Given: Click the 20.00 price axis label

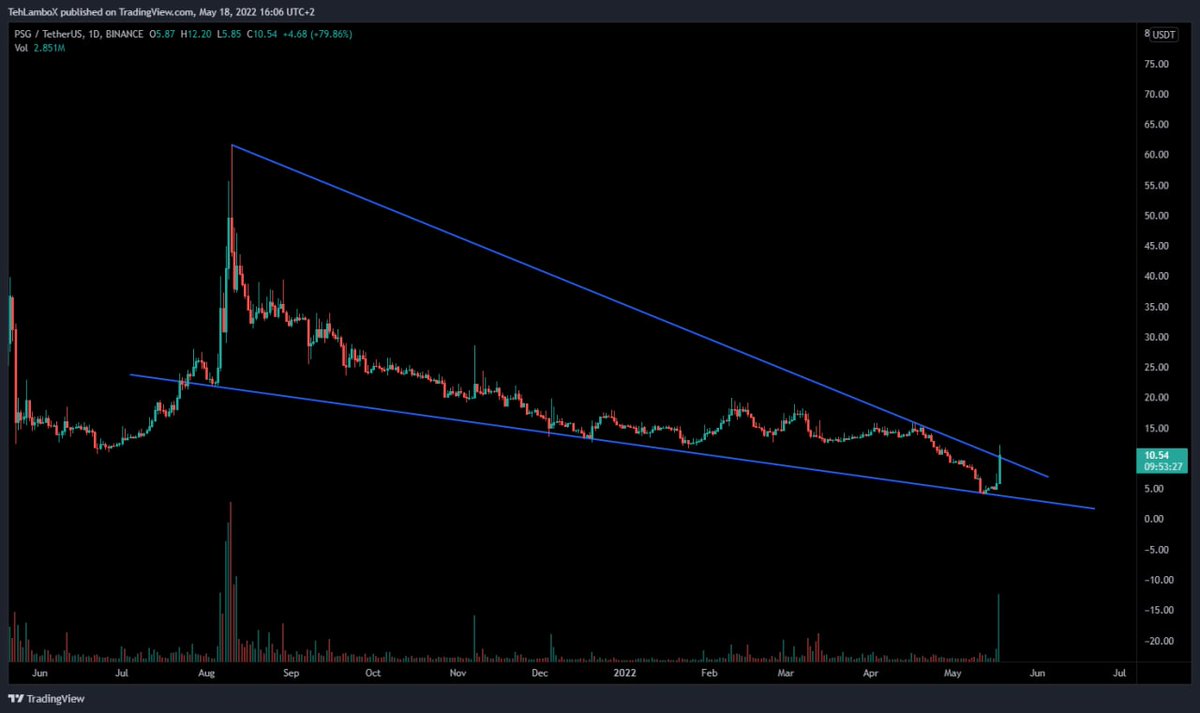Looking at the screenshot, I should coord(1159,398).
